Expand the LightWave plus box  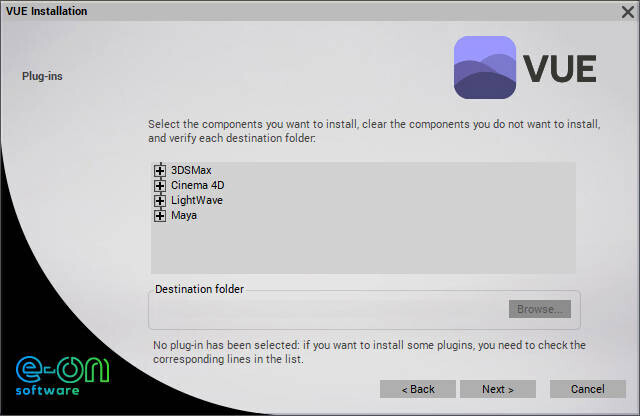coord(159,201)
